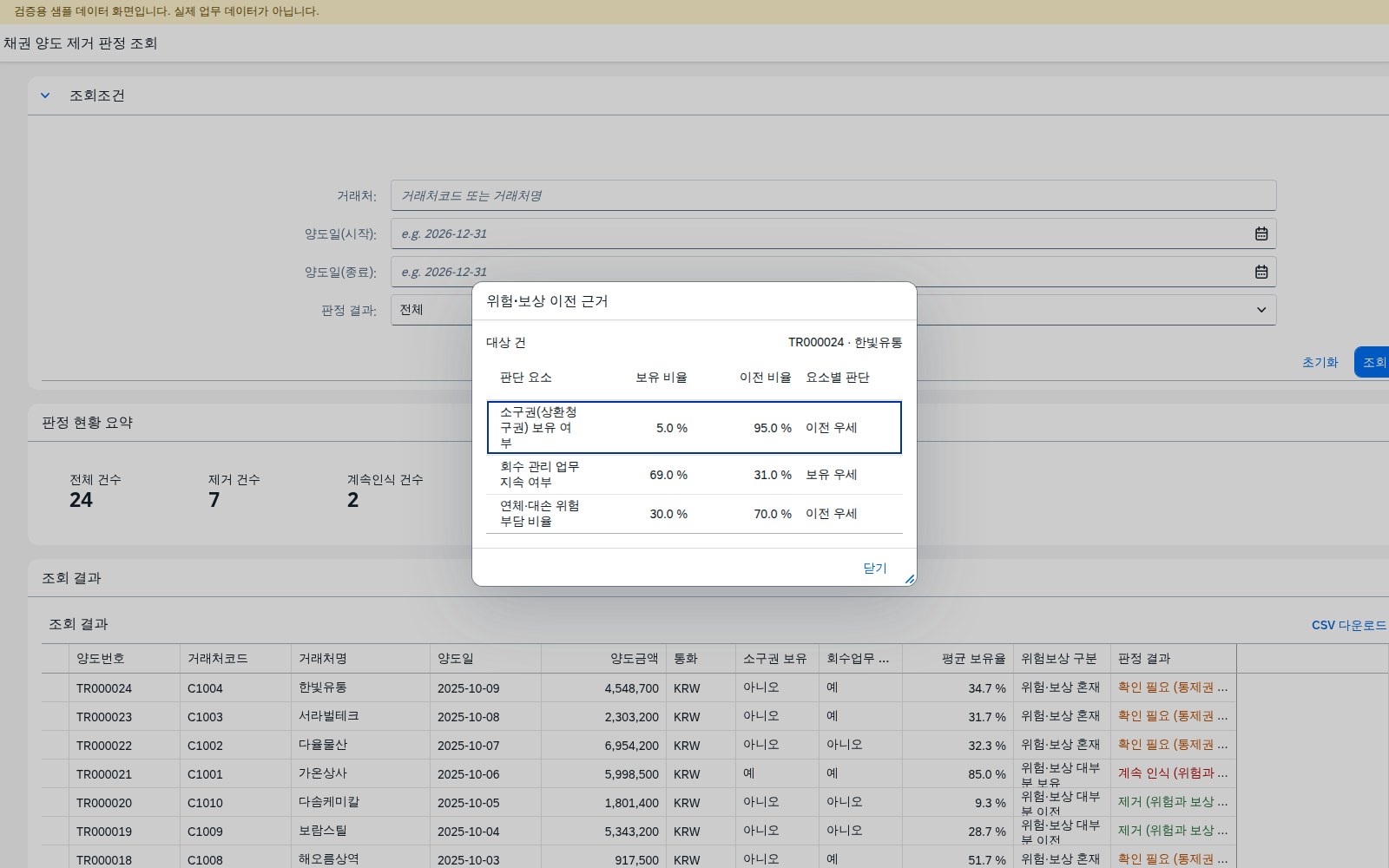The height and width of the screenshot is (868, 1389).
Task: Click the 70.0 % transfer ratio cell
Action: tap(773, 514)
